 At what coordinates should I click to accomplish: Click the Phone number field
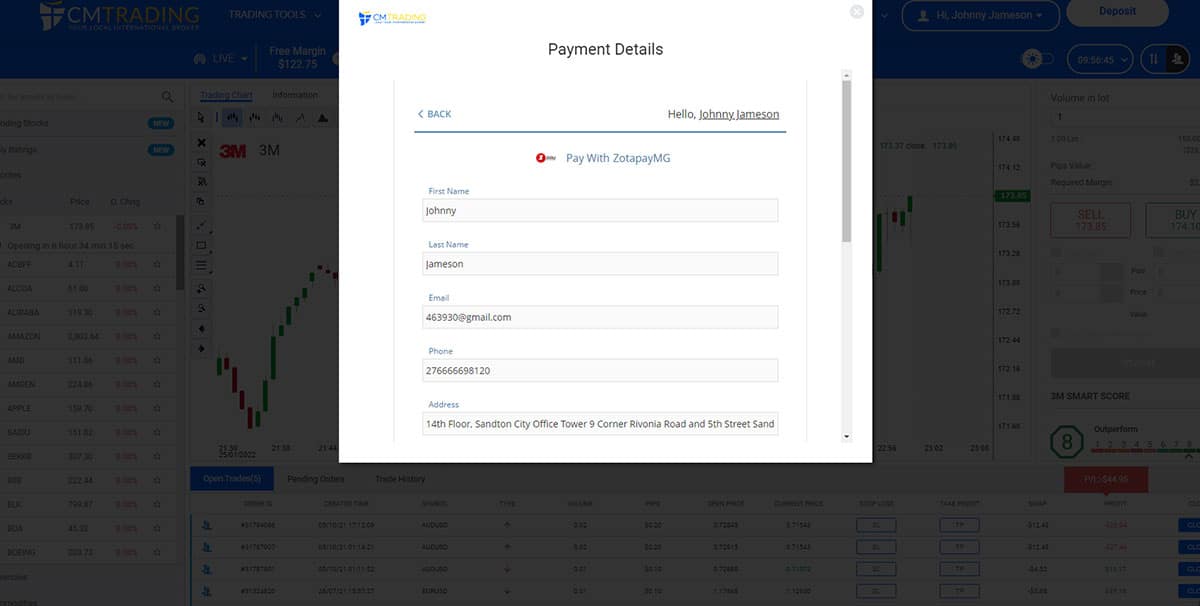point(600,370)
